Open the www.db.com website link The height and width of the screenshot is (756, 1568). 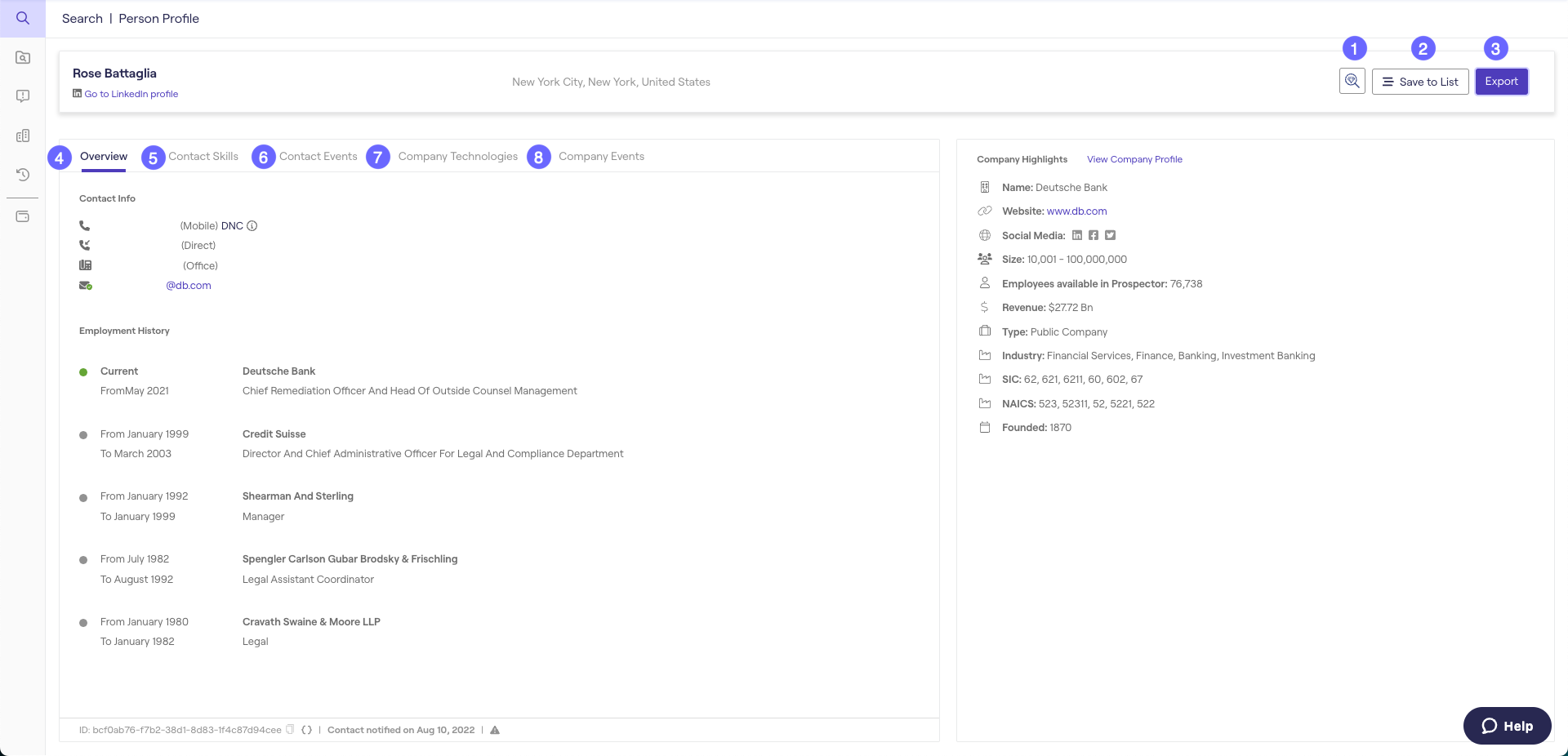[x=1077, y=211]
